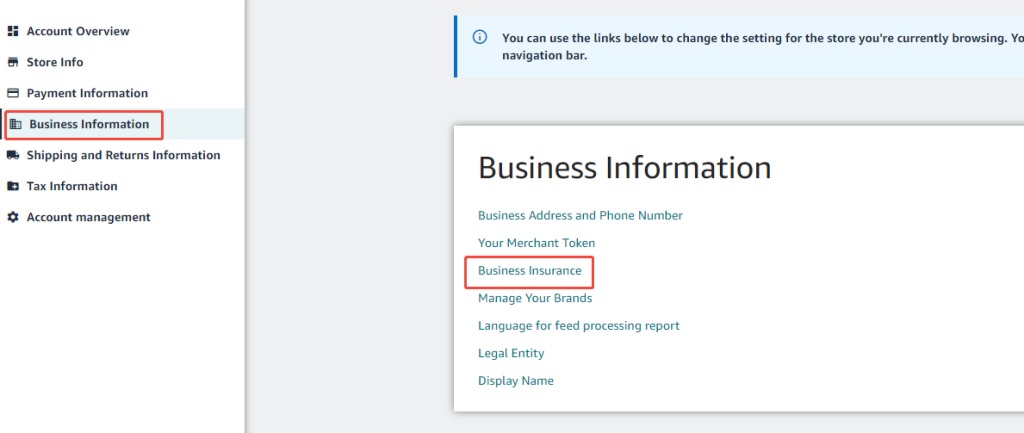Navigate to Tax Information label in the sidebar
The height and width of the screenshot is (433, 1024).
pyautogui.click(x=72, y=186)
